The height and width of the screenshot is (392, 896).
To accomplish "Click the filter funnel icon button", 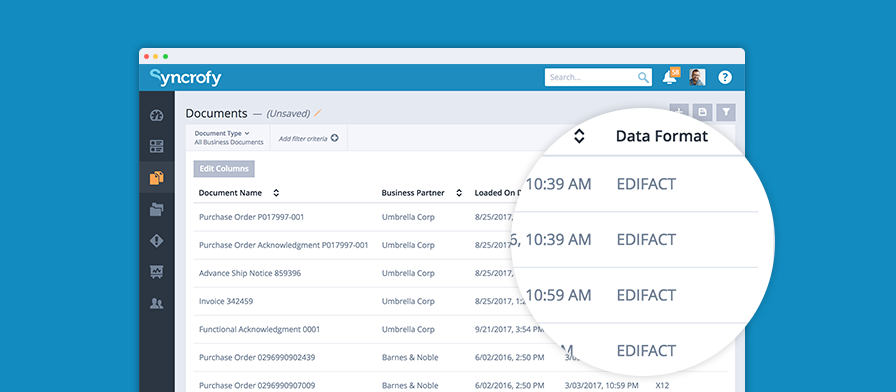I will click(726, 113).
